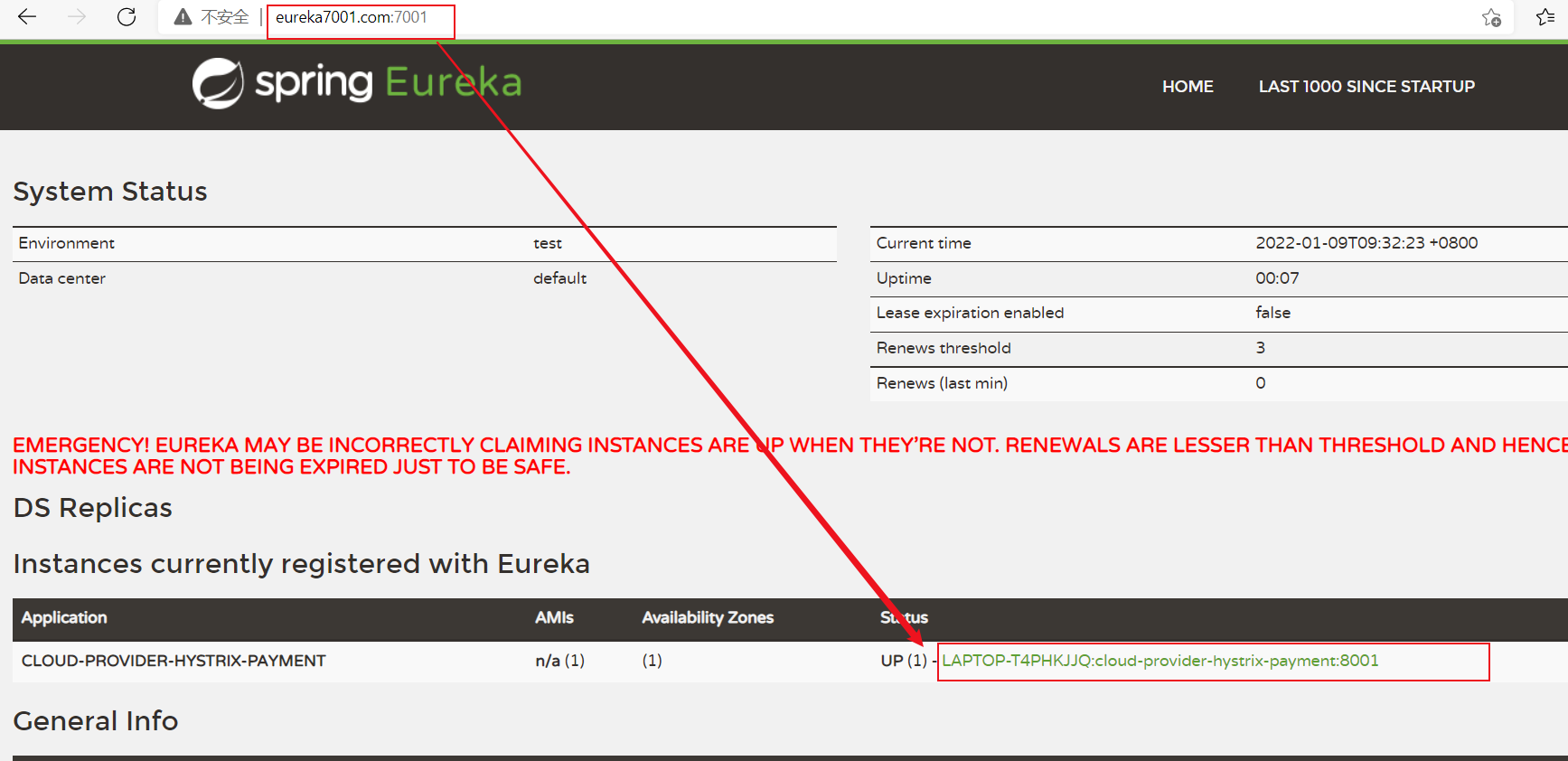
Task: Click the 2022-01-09T09:32:23 +0800 time value
Action: 1366,243
